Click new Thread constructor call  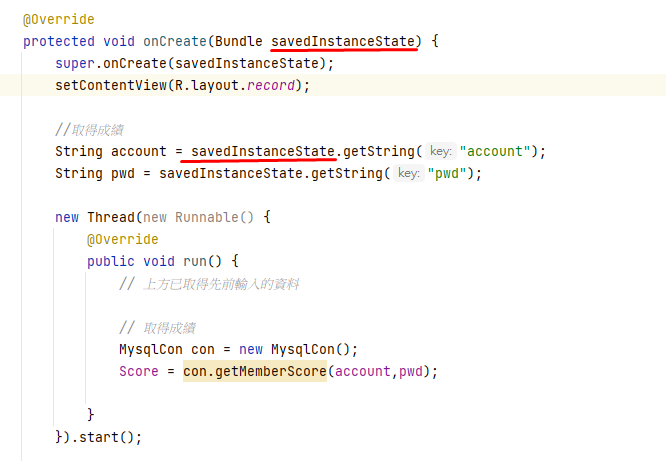[x=98, y=217]
